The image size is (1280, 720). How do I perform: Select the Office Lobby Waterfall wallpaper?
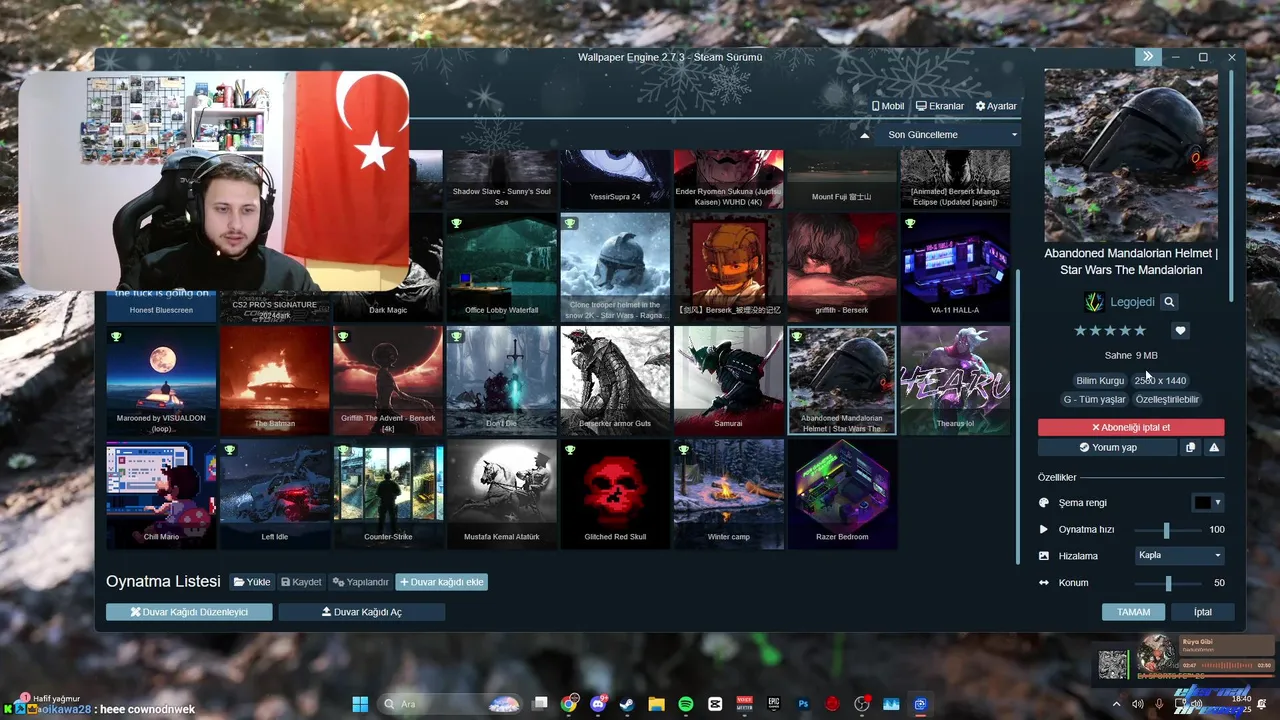(501, 267)
